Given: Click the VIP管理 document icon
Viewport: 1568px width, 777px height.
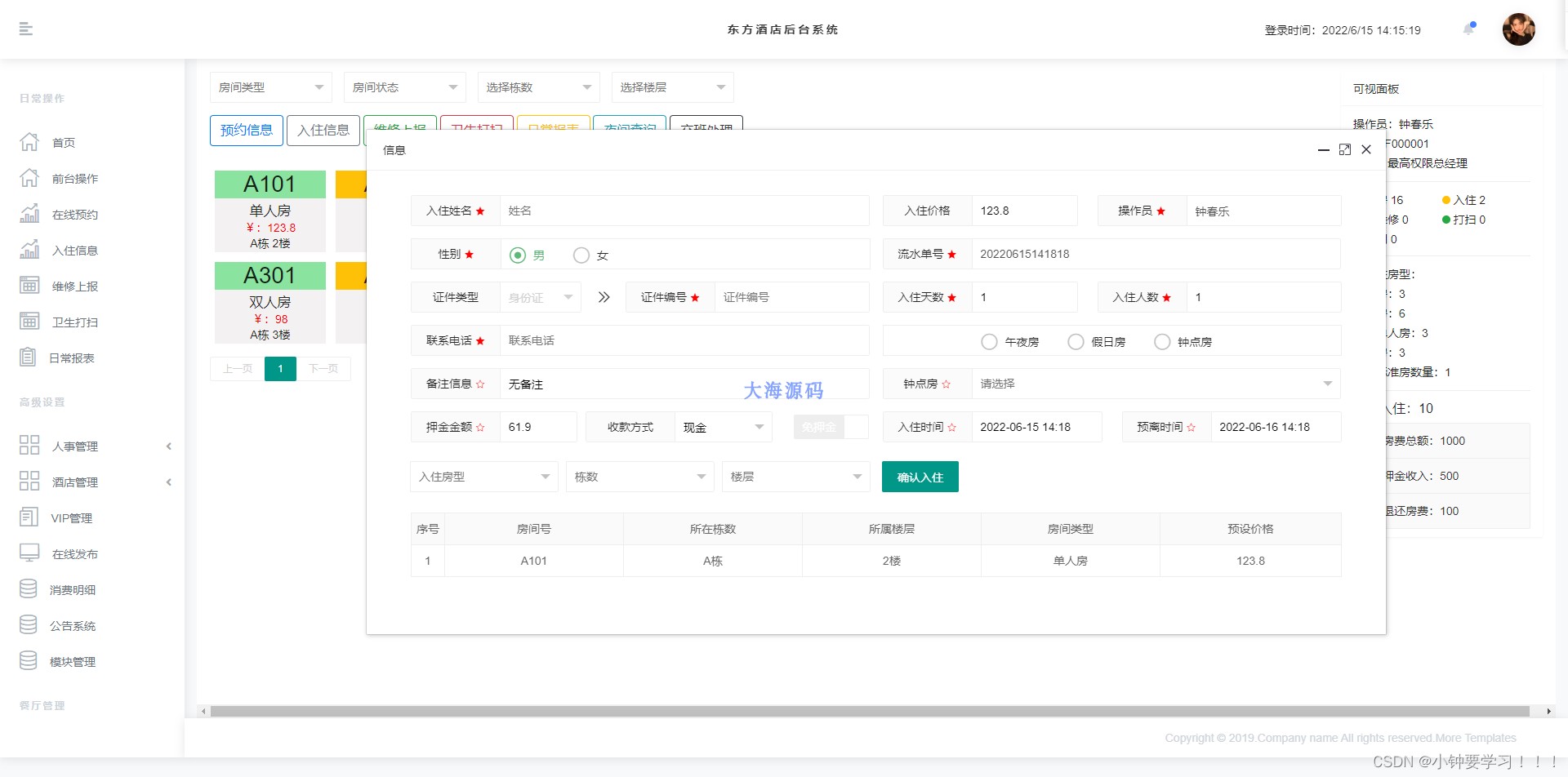Looking at the screenshot, I should pos(29,517).
